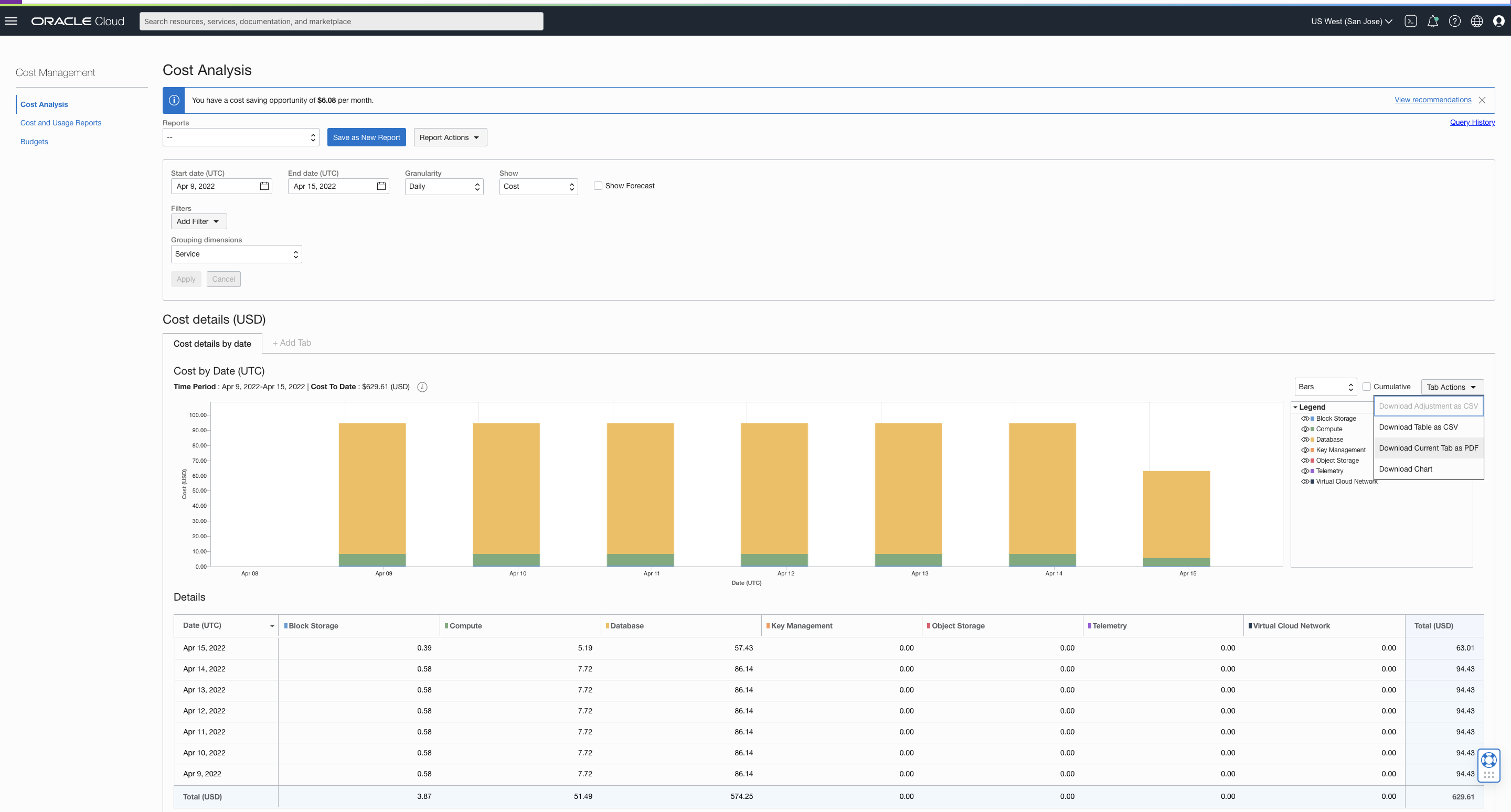Screen dimensions: 1511x812
Task: Open the language globe icon
Action: [1477, 21]
